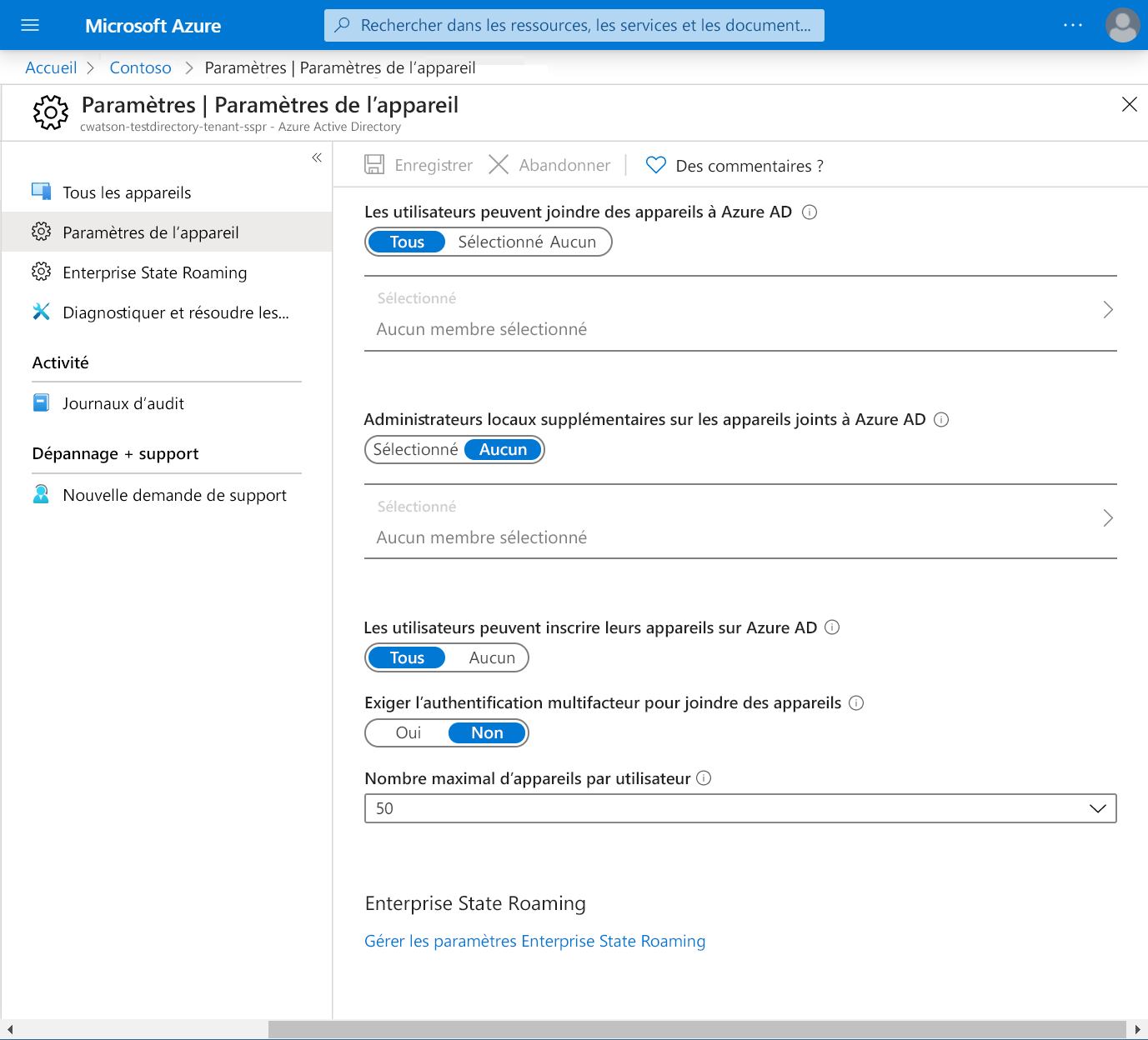Viewport: 1148px width, 1040px height.
Task: Select Sélectionné for additional local administrators
Action: [415, 449]
